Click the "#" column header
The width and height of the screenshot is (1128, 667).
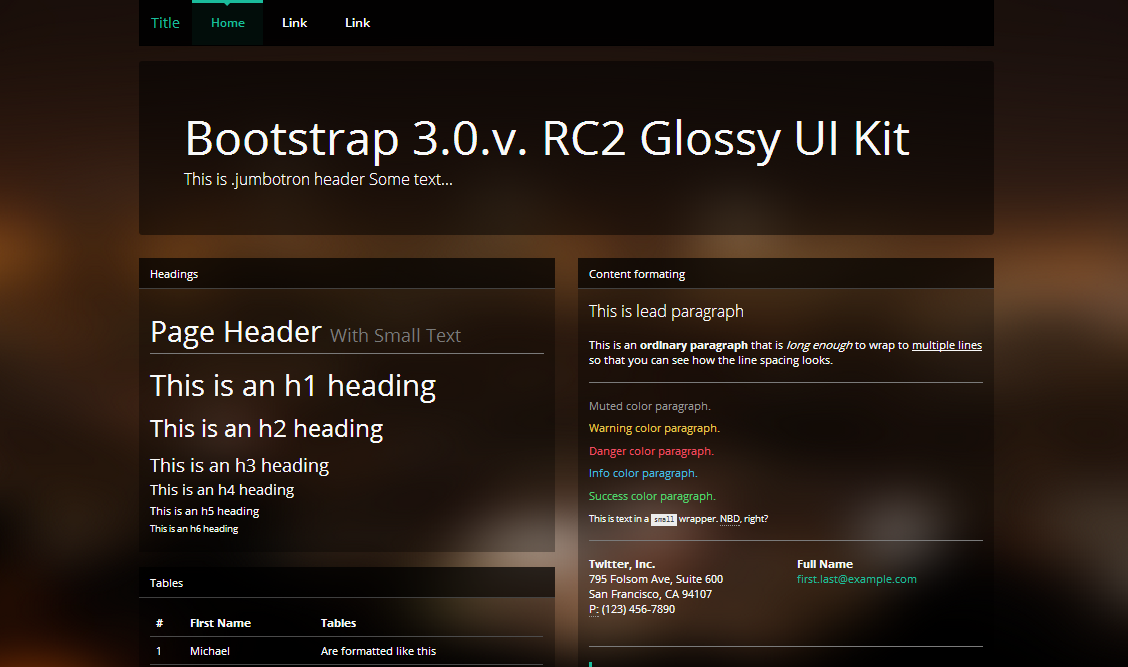pos(160,623)
